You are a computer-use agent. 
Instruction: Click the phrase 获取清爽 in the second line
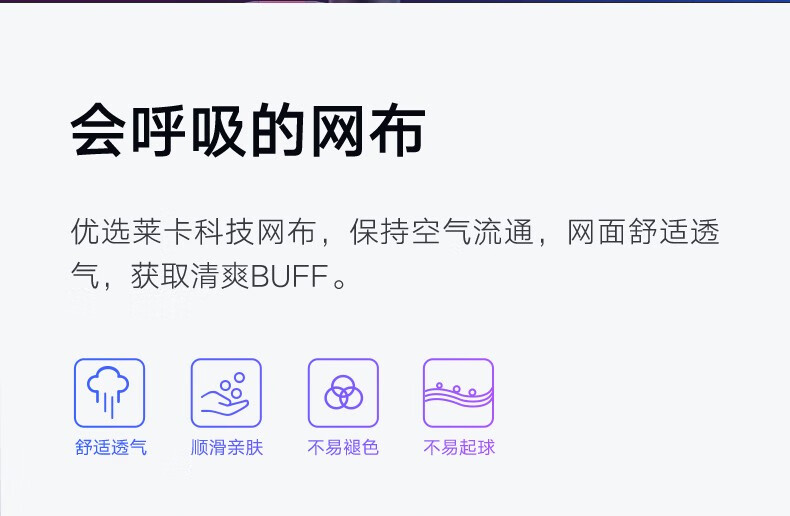click(190, 277)
